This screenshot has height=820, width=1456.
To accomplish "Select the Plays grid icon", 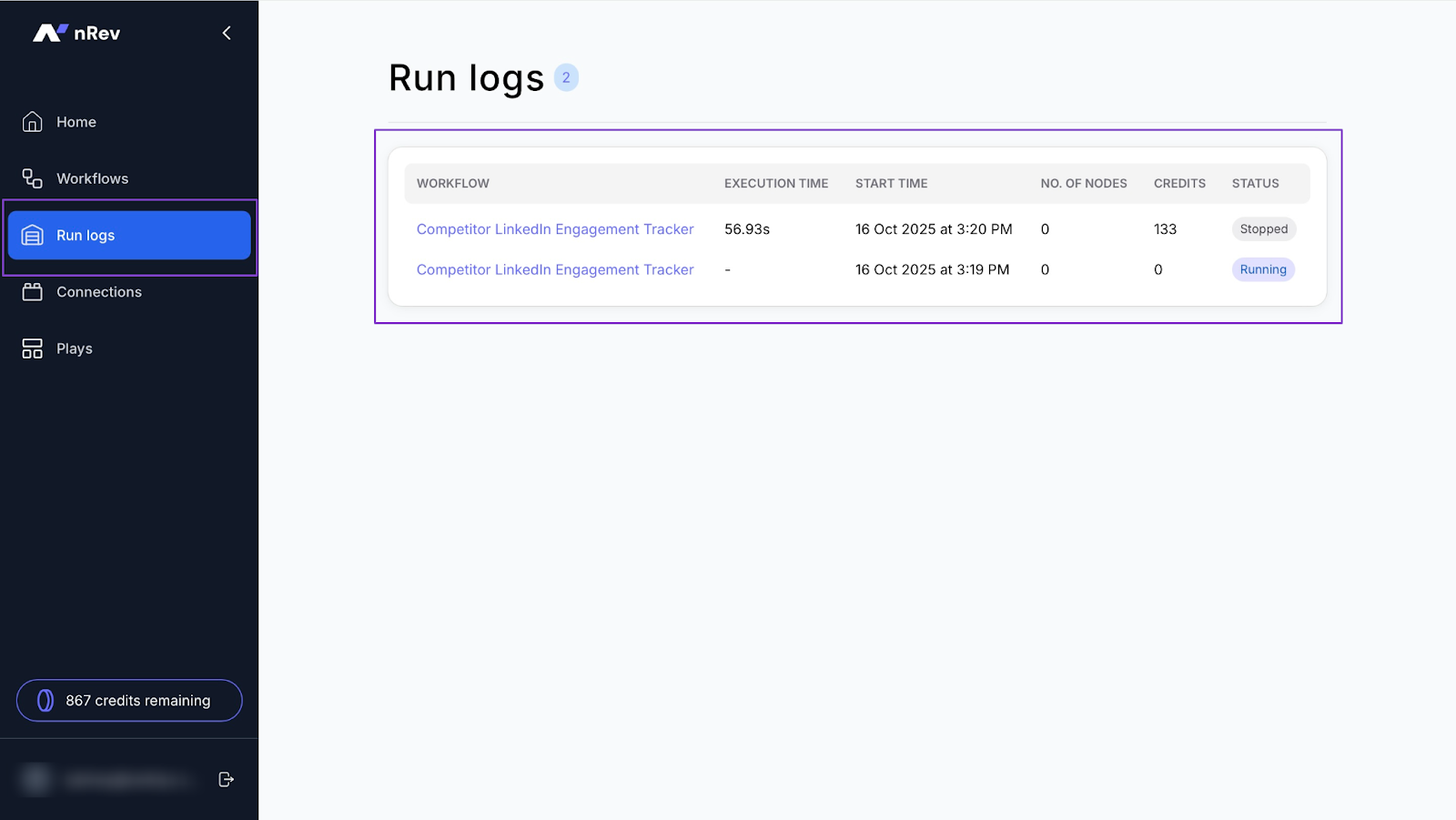I will [x=30, y=348].
